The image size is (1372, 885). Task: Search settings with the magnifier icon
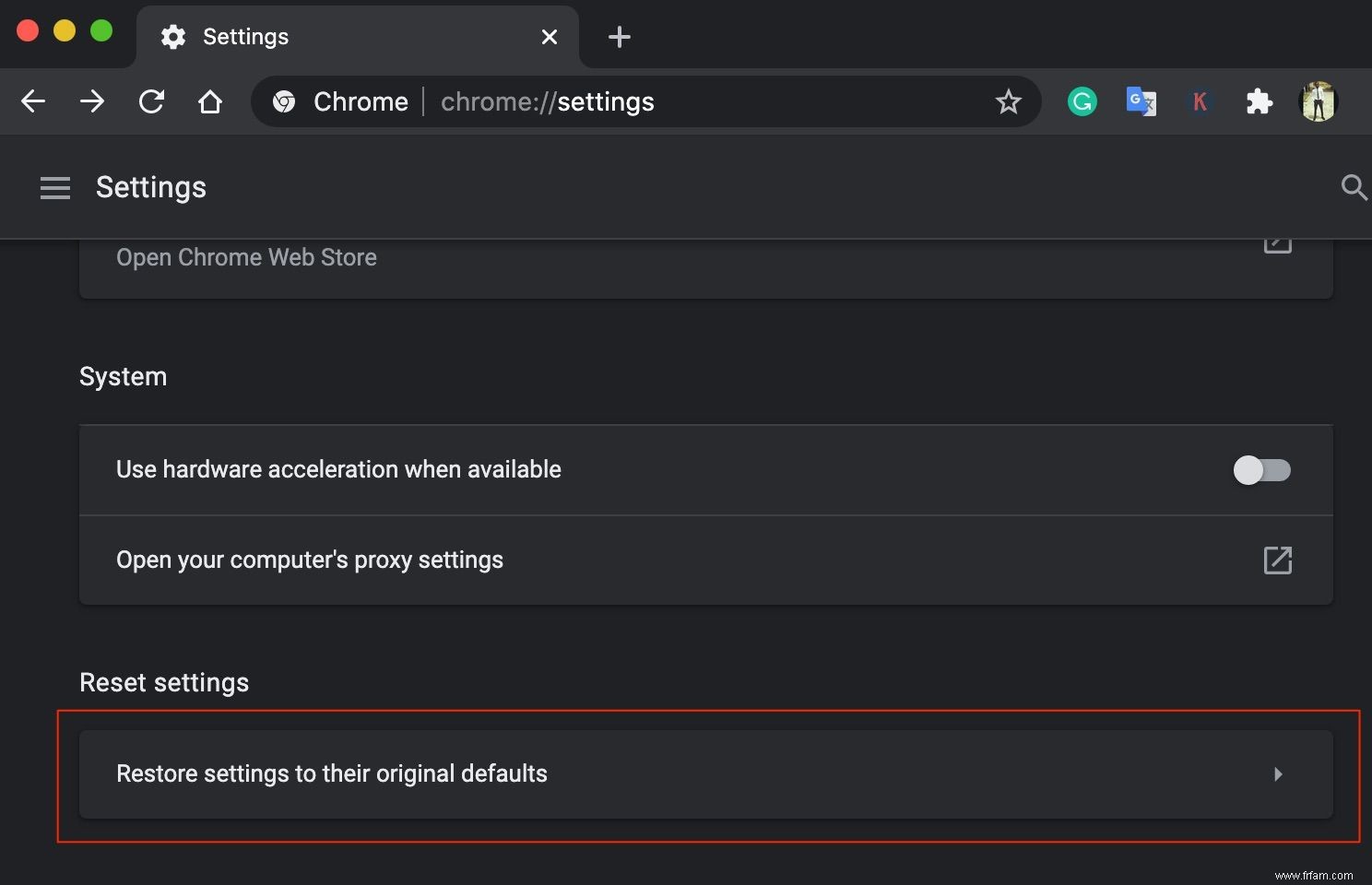[x=1354, y=188]
